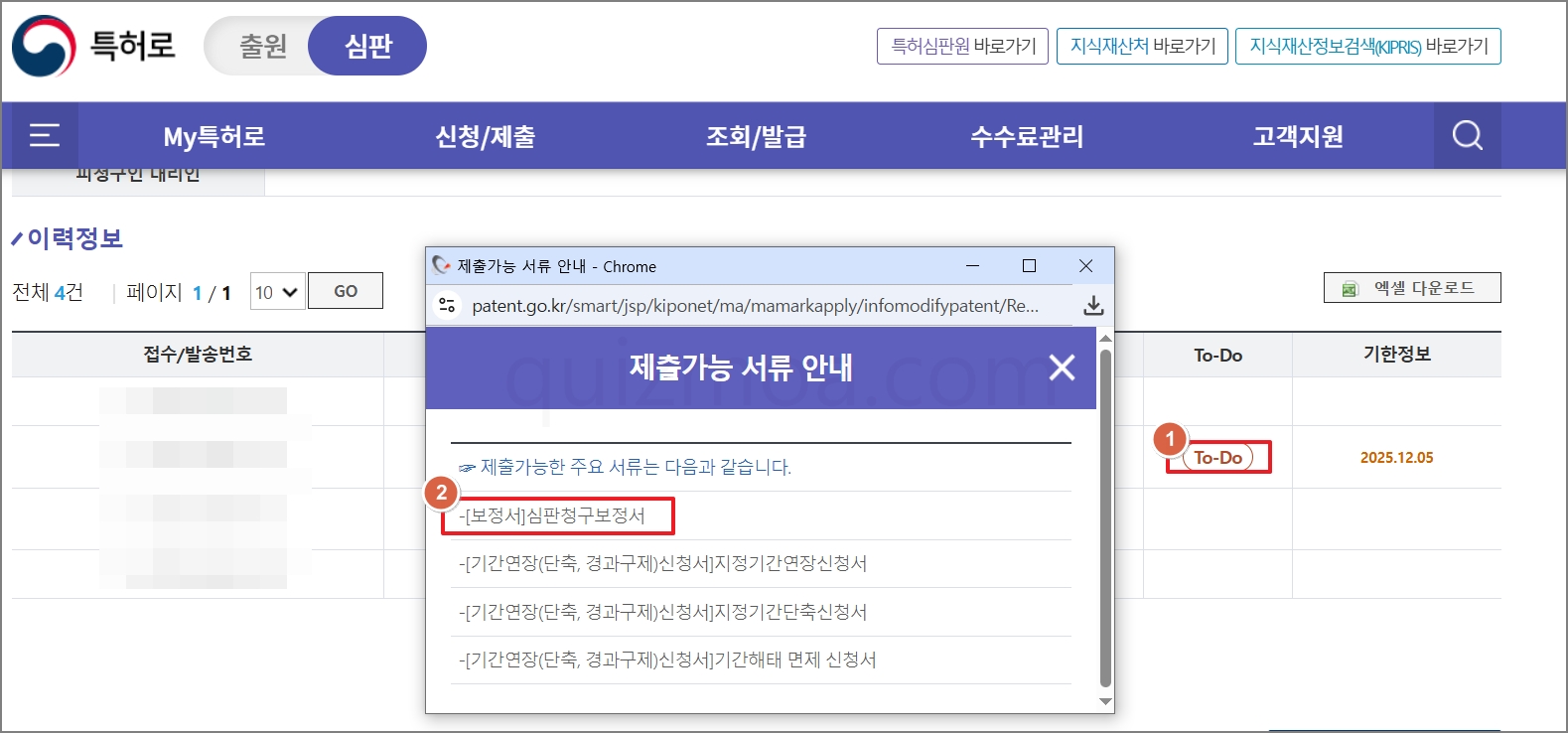Open the My특허로 menu

tap(214, 136)
